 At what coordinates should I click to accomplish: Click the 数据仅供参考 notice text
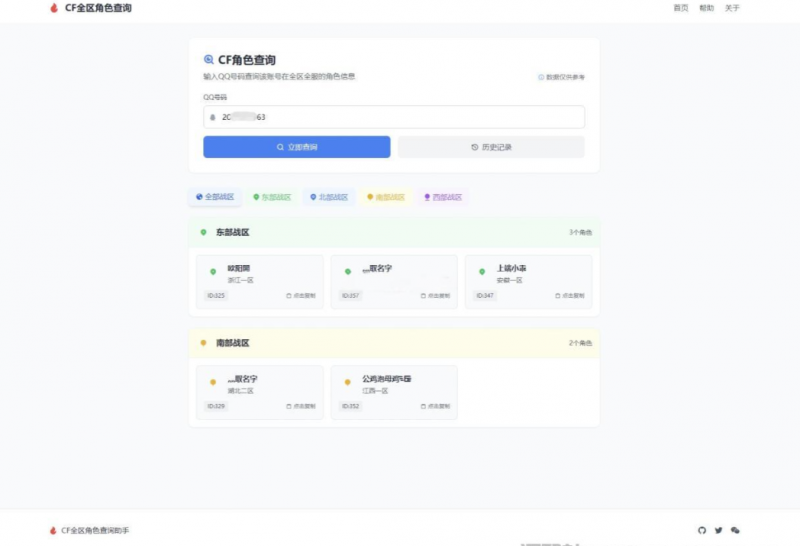click(565, 77)
